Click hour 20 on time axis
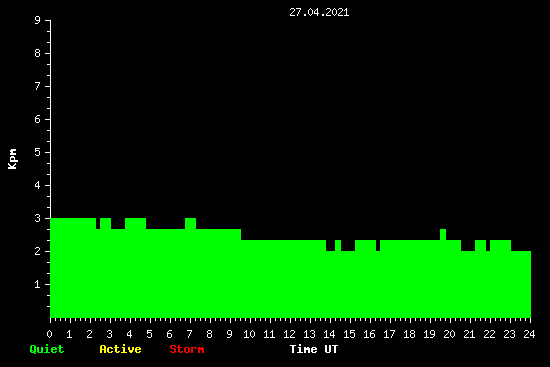Viewport: 550px width, 367px height. [449, 334]
